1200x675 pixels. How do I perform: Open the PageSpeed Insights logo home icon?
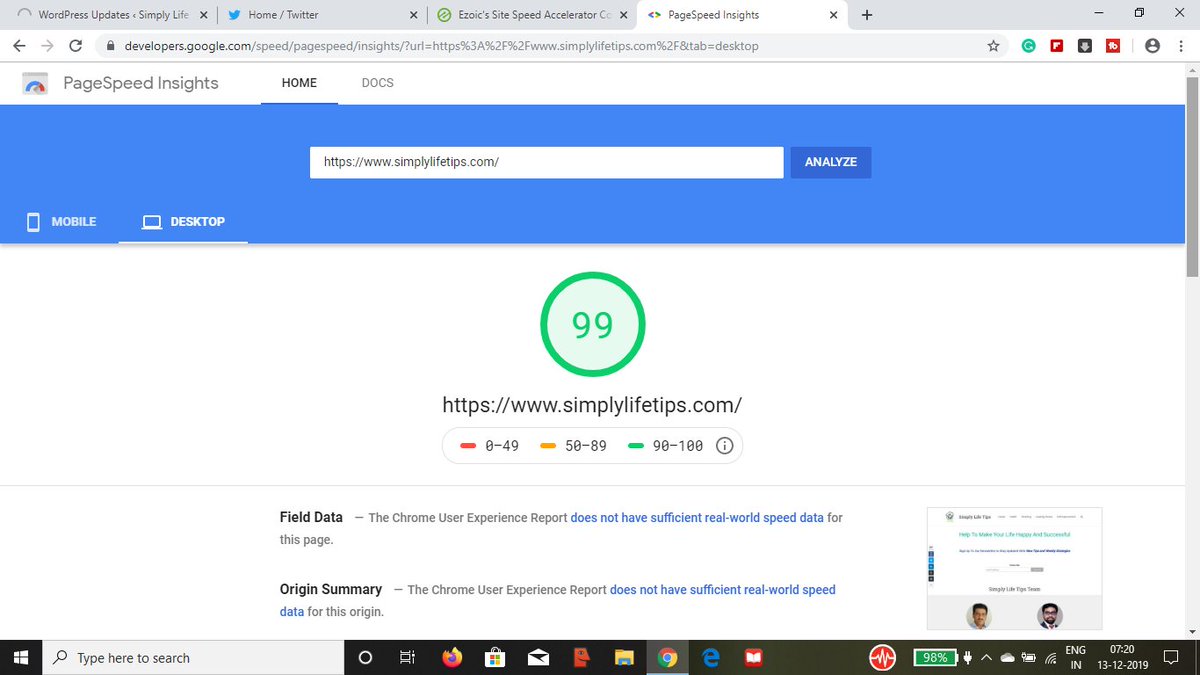(35, 83)
